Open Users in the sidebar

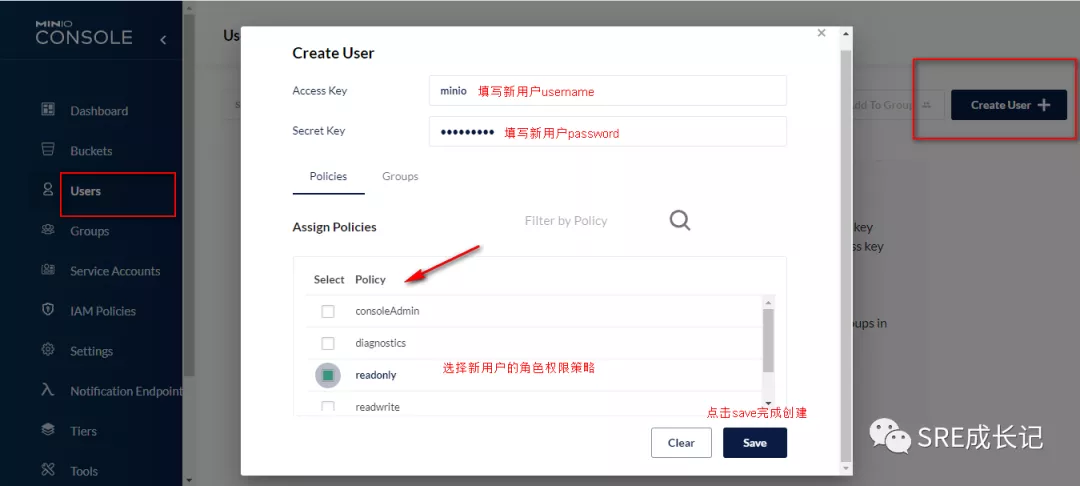pos(85,191)
